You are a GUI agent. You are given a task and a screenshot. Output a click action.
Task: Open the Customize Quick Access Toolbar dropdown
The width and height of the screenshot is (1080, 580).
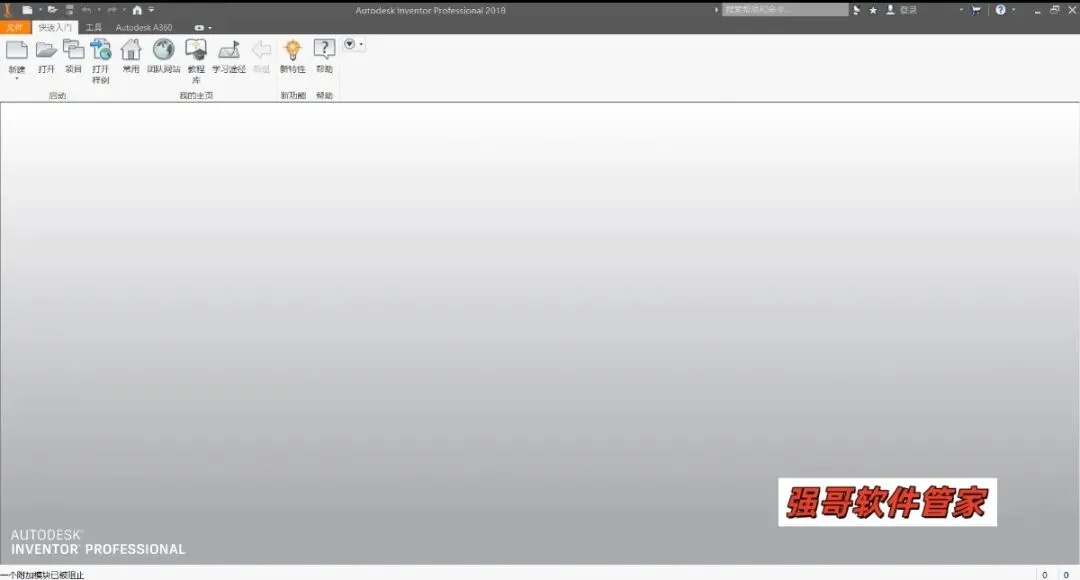click(152, 10)
